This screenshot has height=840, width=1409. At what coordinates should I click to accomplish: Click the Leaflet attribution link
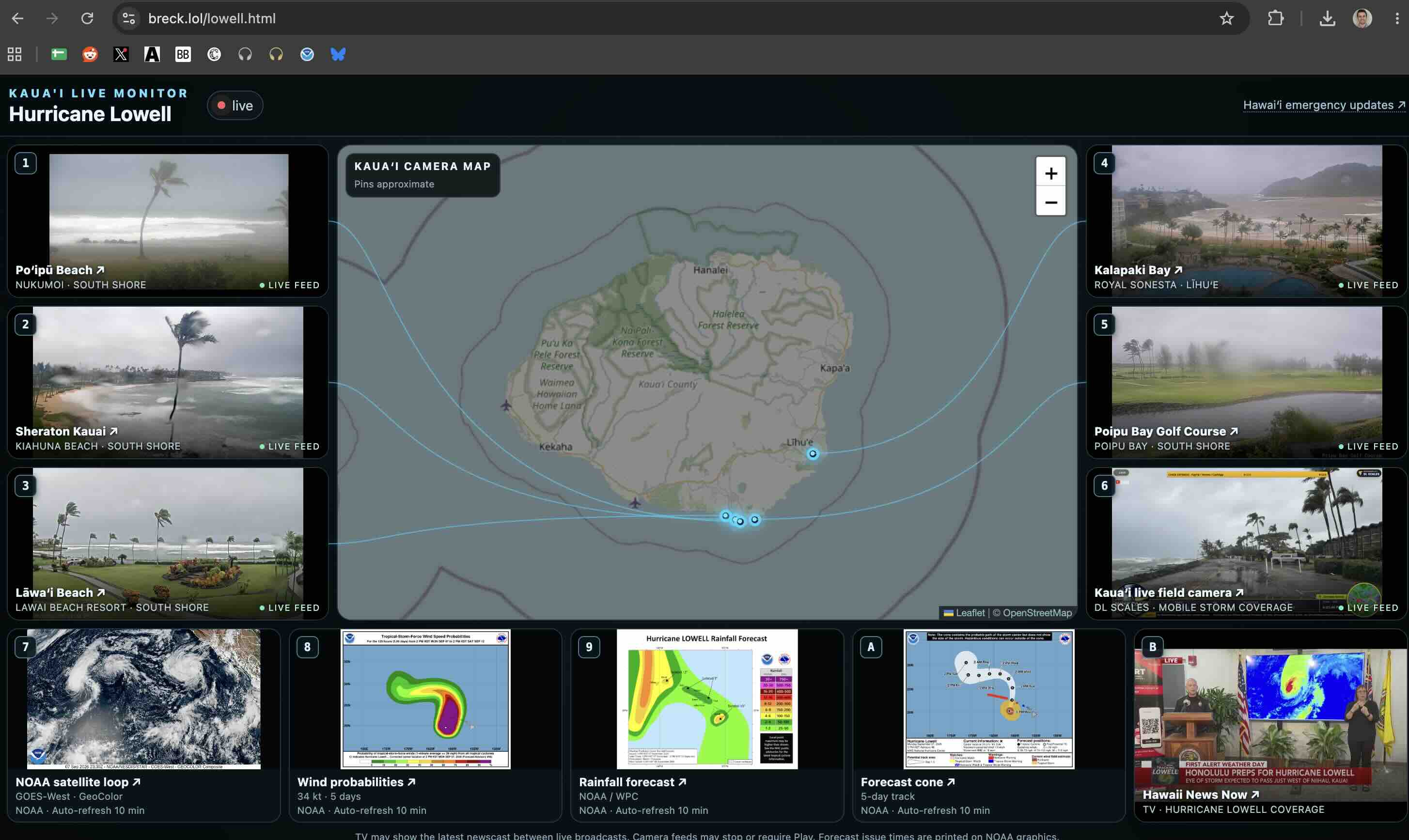pyautogui.click(x=964, y=612)
